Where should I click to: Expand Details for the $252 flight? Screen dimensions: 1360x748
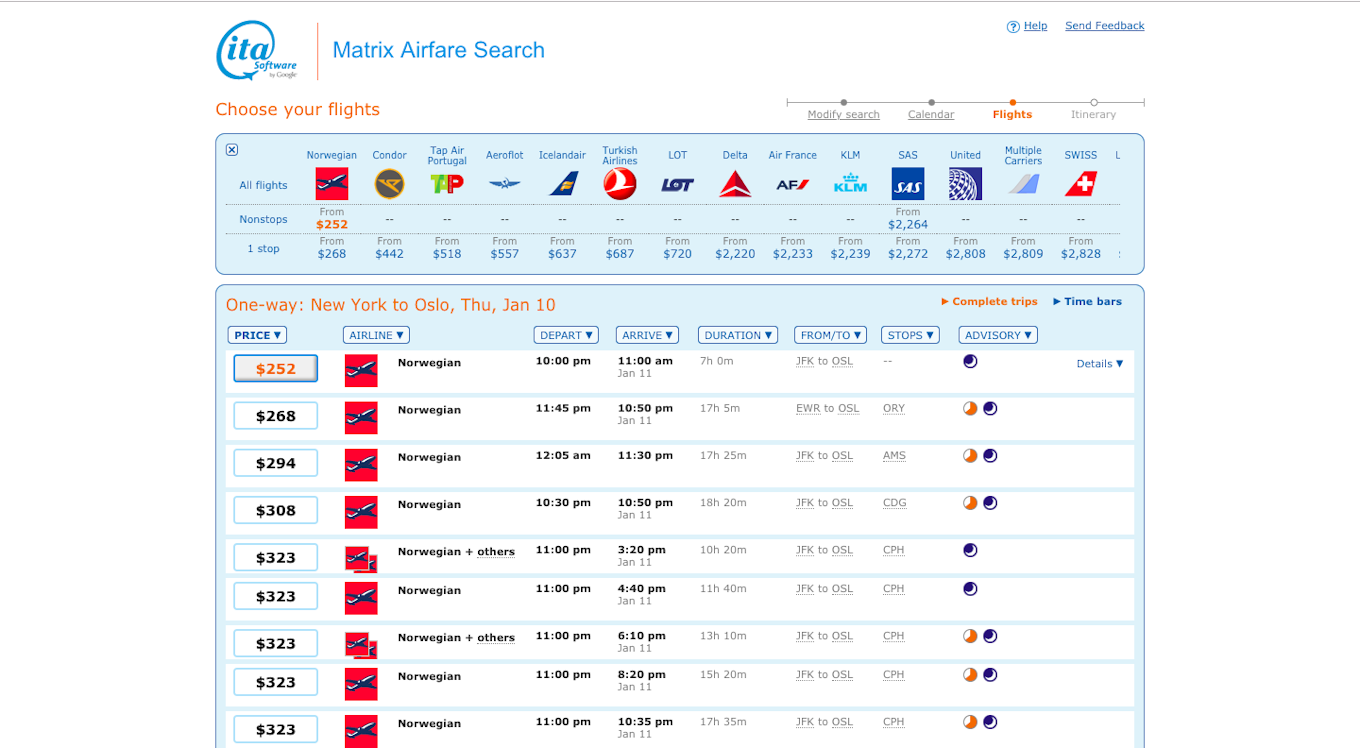click(1099, 364)
